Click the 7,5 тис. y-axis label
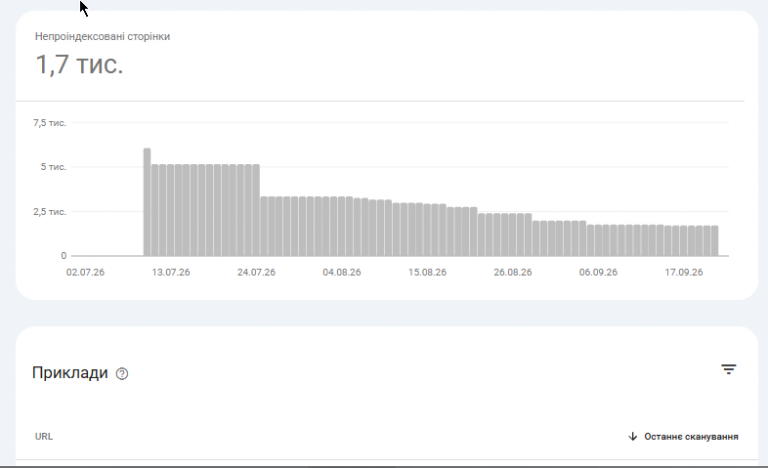This screenshot has height=468, width=768. click(49, 123)
